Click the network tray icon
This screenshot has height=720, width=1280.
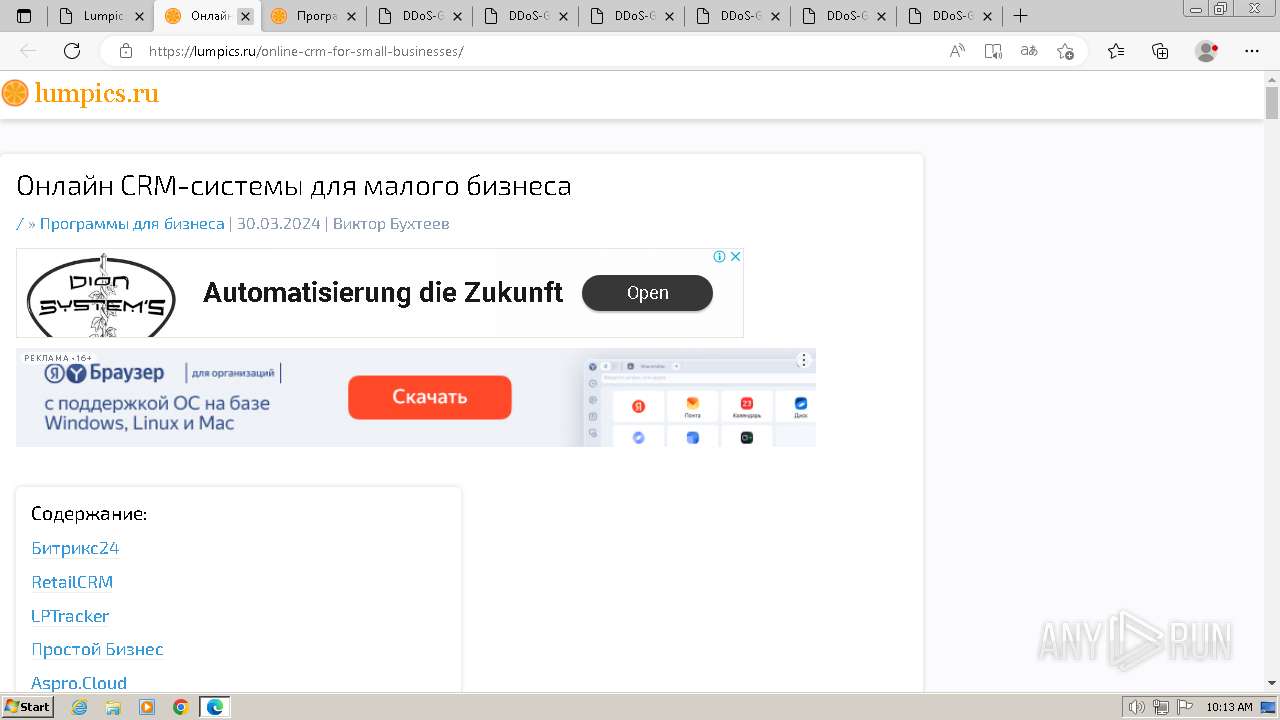click(1160, 707)
